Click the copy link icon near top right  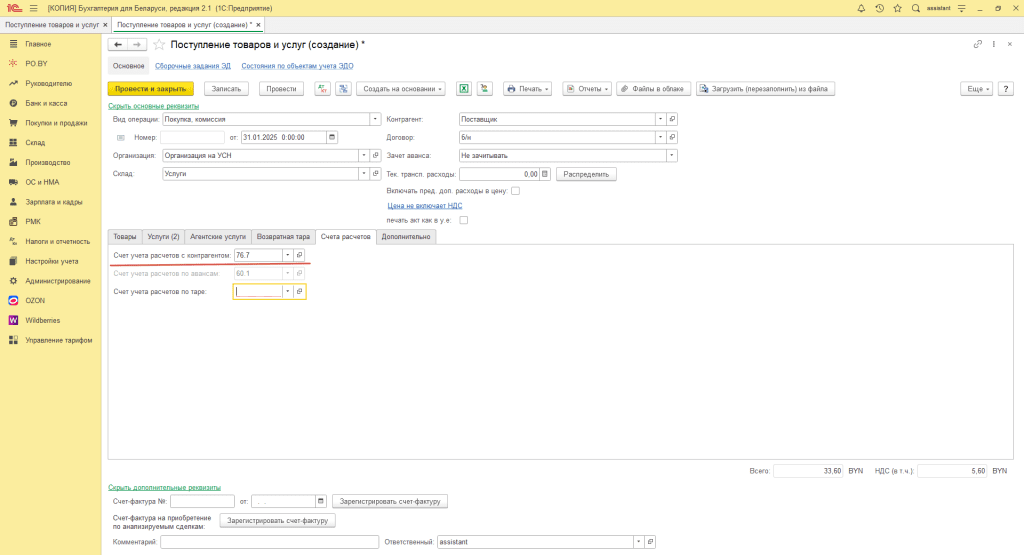[977, 45]
